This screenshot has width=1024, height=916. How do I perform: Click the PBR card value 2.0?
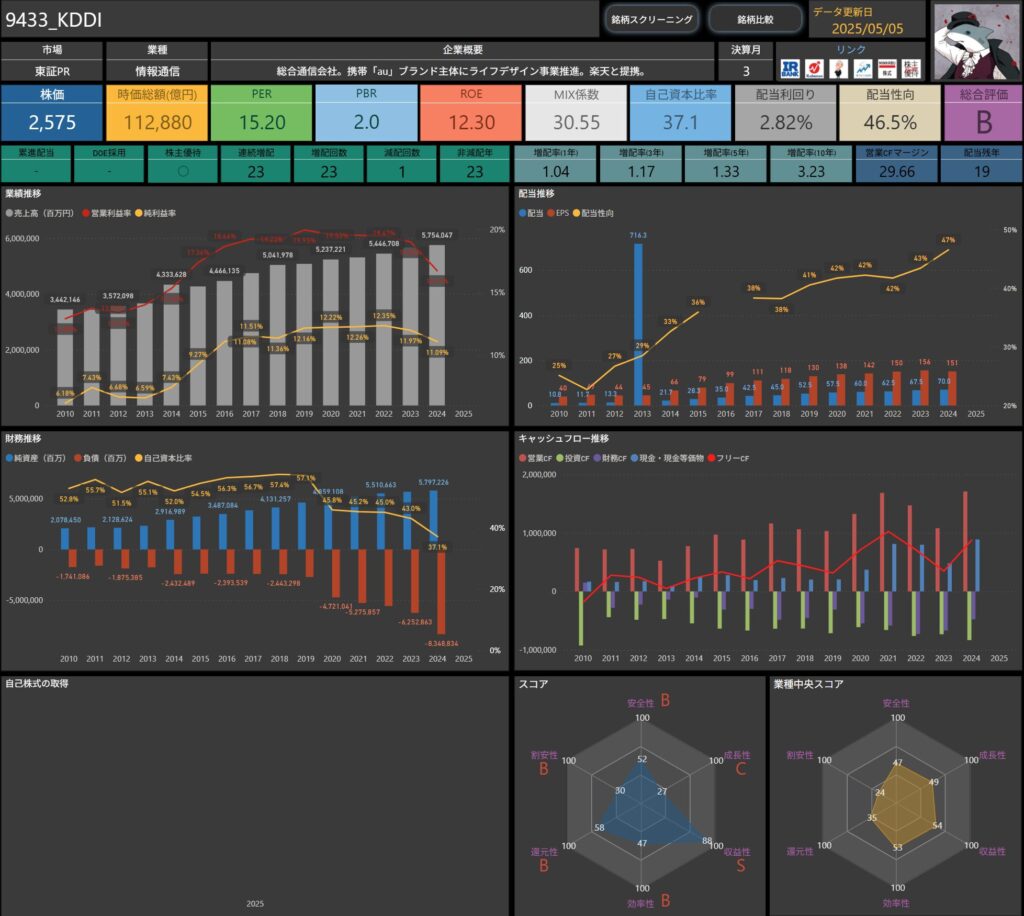[x=366, y=122]
